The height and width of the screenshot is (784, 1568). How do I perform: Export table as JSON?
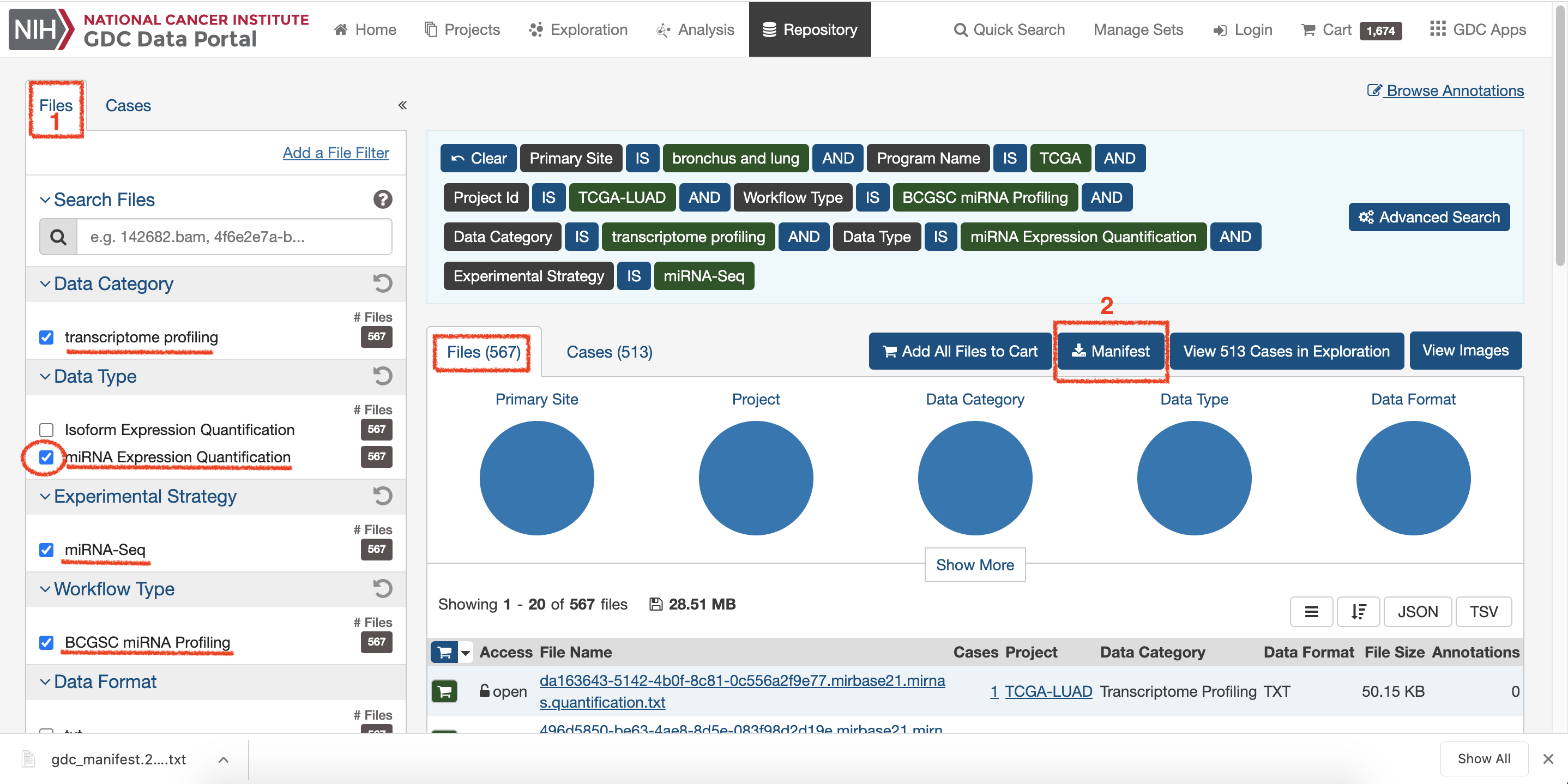1418,611
